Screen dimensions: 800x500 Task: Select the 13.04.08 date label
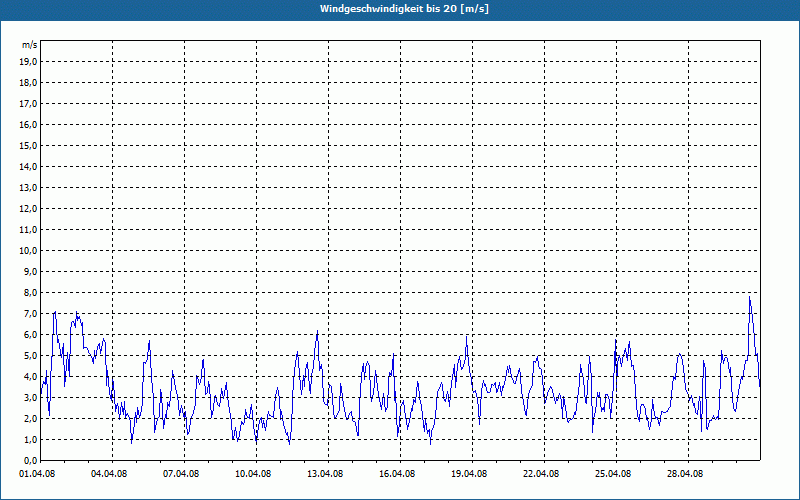(325, 473)
